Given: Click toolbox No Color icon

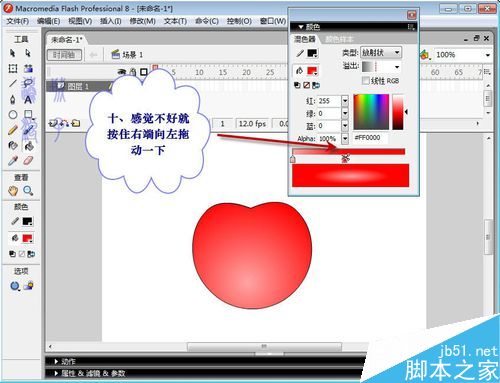Looking at the screenshot, I should point(22,254).
